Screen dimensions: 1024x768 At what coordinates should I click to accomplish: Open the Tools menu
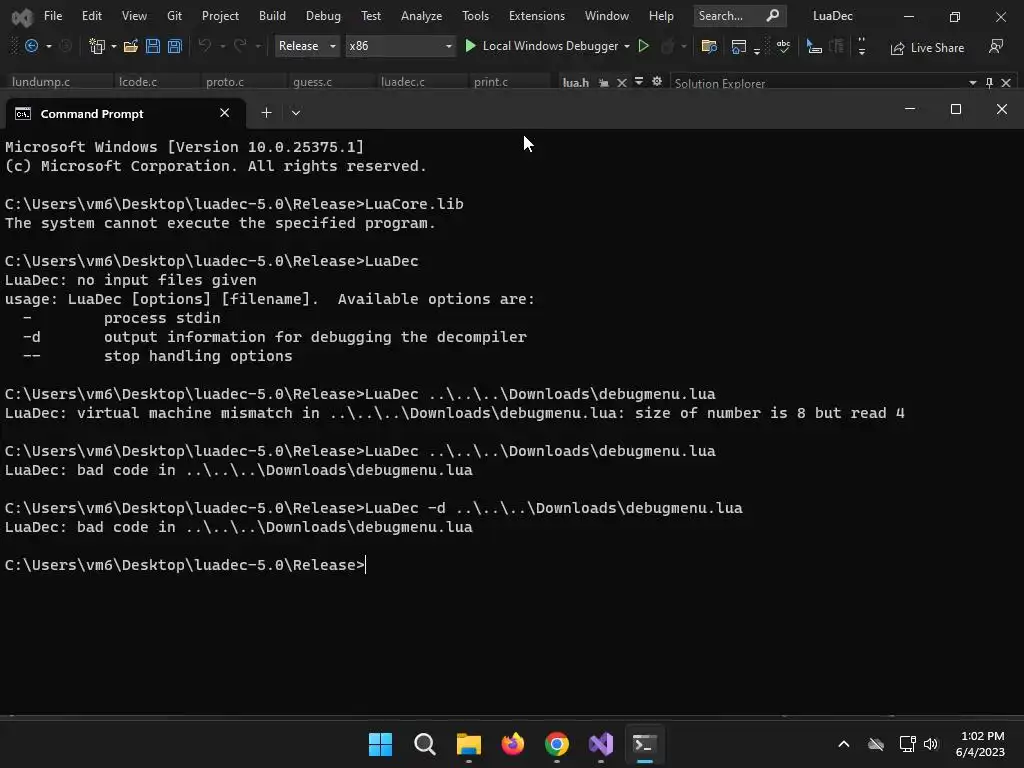tap(475, 16)
